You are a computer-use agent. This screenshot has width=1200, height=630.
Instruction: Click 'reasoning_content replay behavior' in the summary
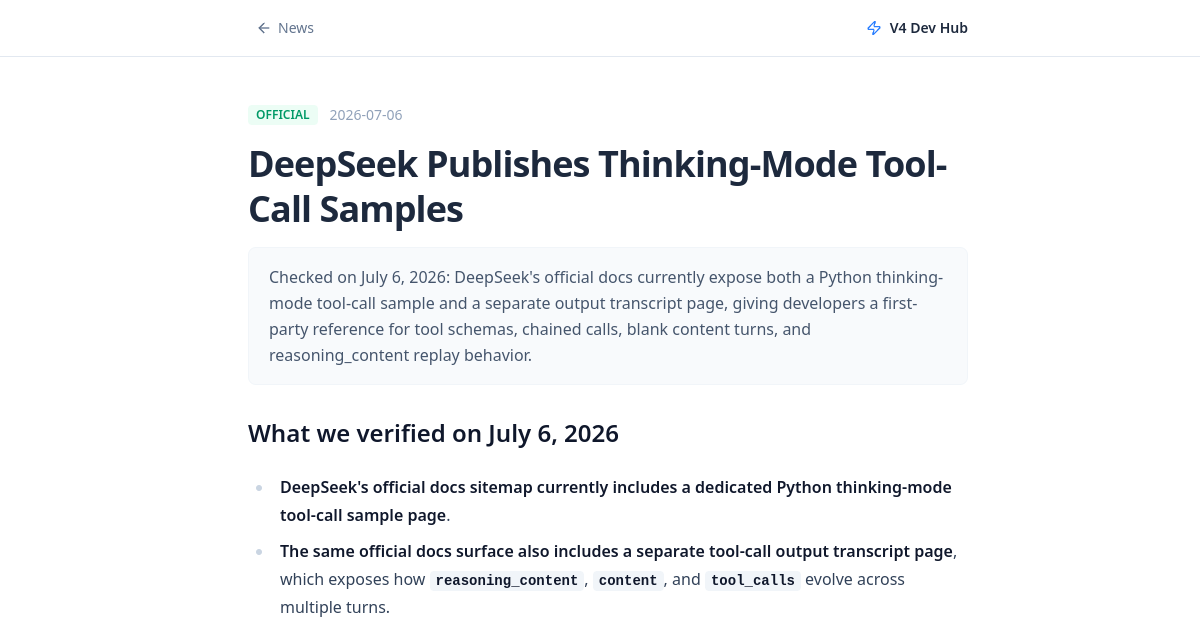[x=400, y=355]
